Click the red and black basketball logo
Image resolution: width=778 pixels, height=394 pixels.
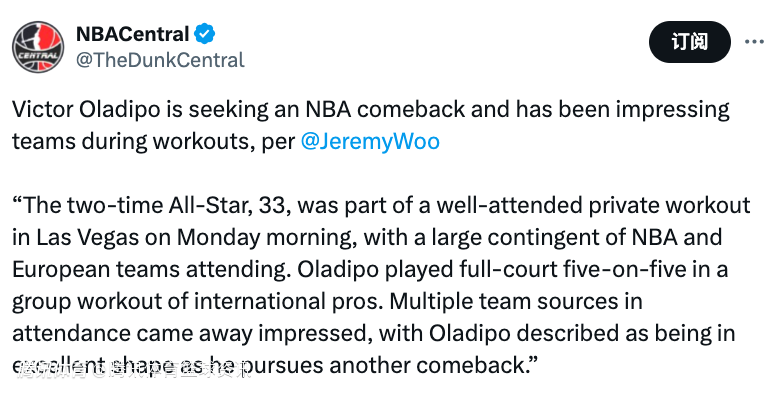(38, 47)
